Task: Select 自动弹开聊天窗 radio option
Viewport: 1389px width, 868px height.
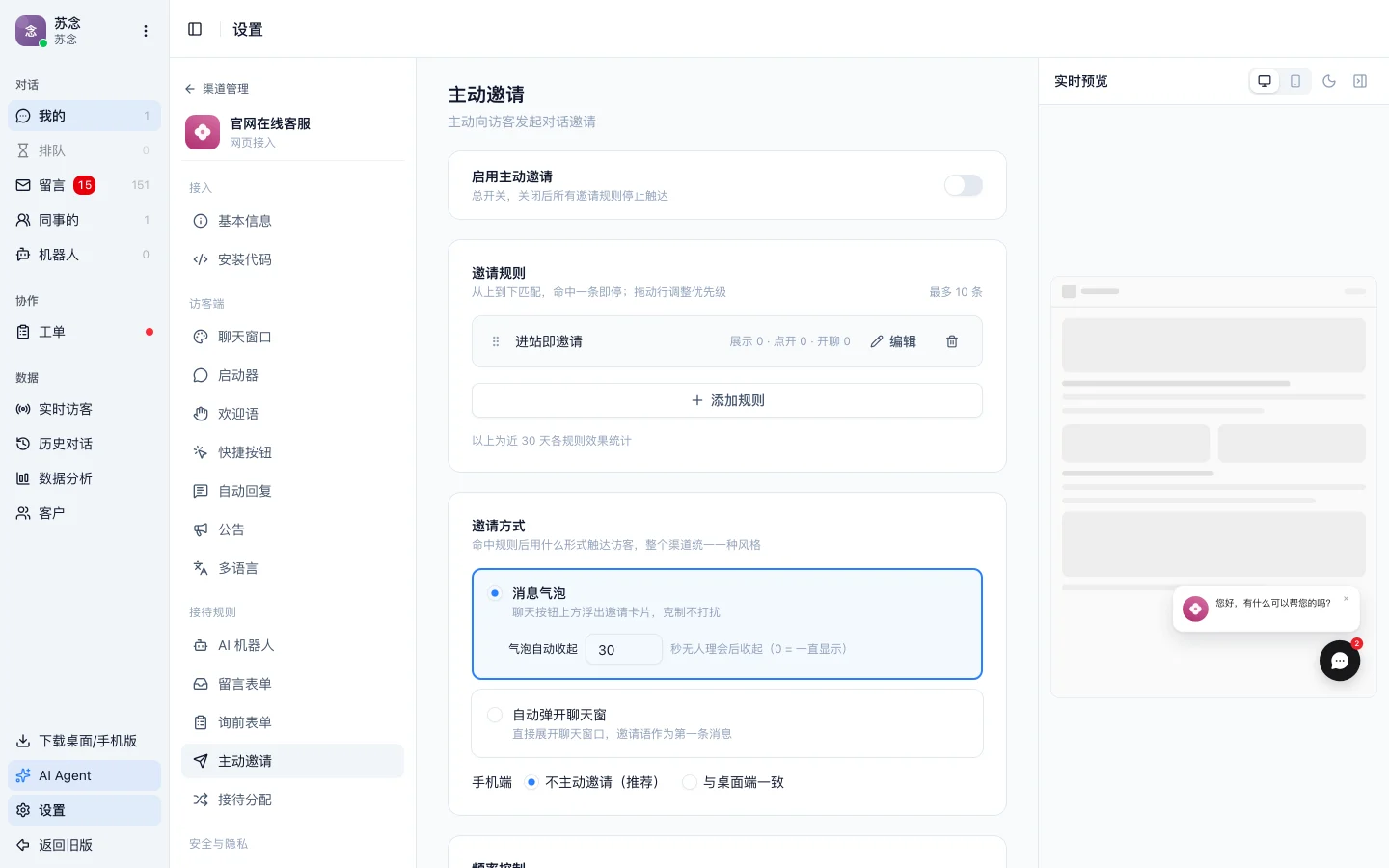Action: point(495,715)
